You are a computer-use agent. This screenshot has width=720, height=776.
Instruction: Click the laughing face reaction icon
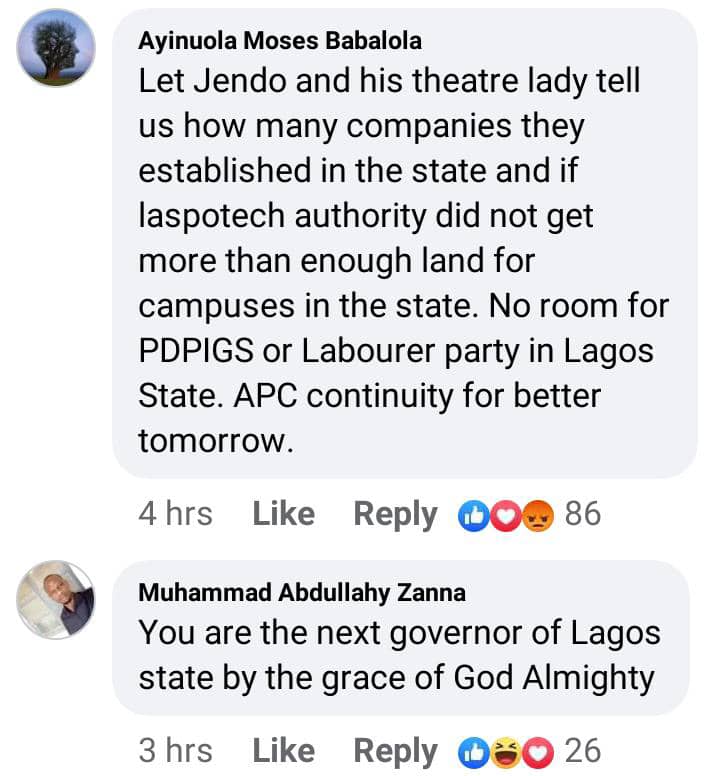pyautogui.click(x=505, y=752)
